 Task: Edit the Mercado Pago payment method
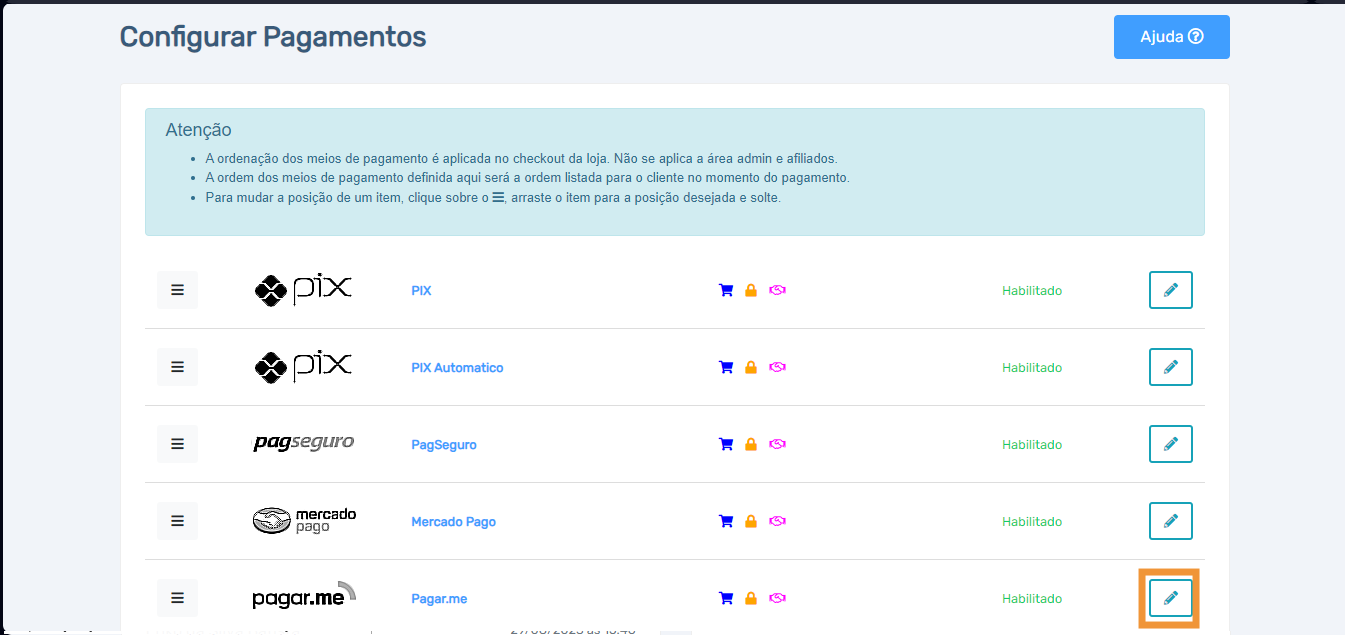[x=1171, y=521]
